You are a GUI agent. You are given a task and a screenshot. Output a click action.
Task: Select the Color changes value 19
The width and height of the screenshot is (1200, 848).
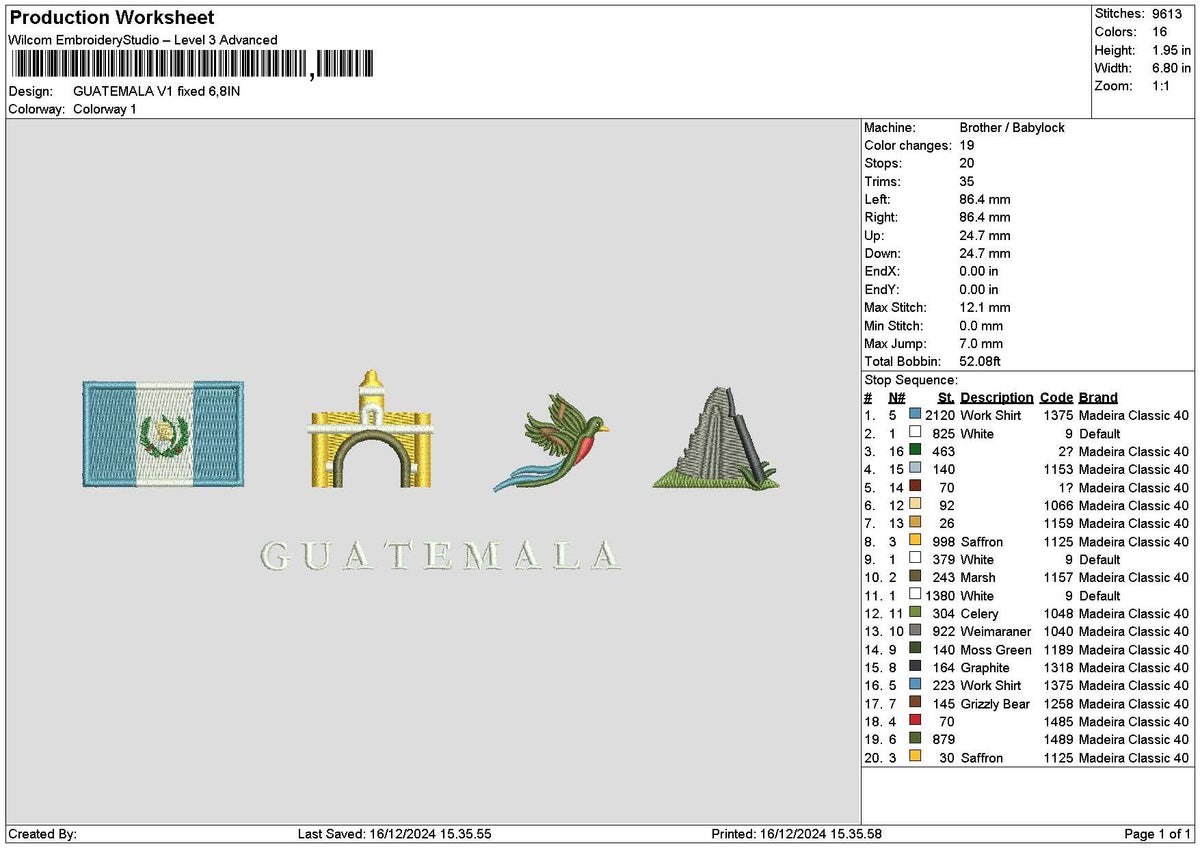point(967,146)
